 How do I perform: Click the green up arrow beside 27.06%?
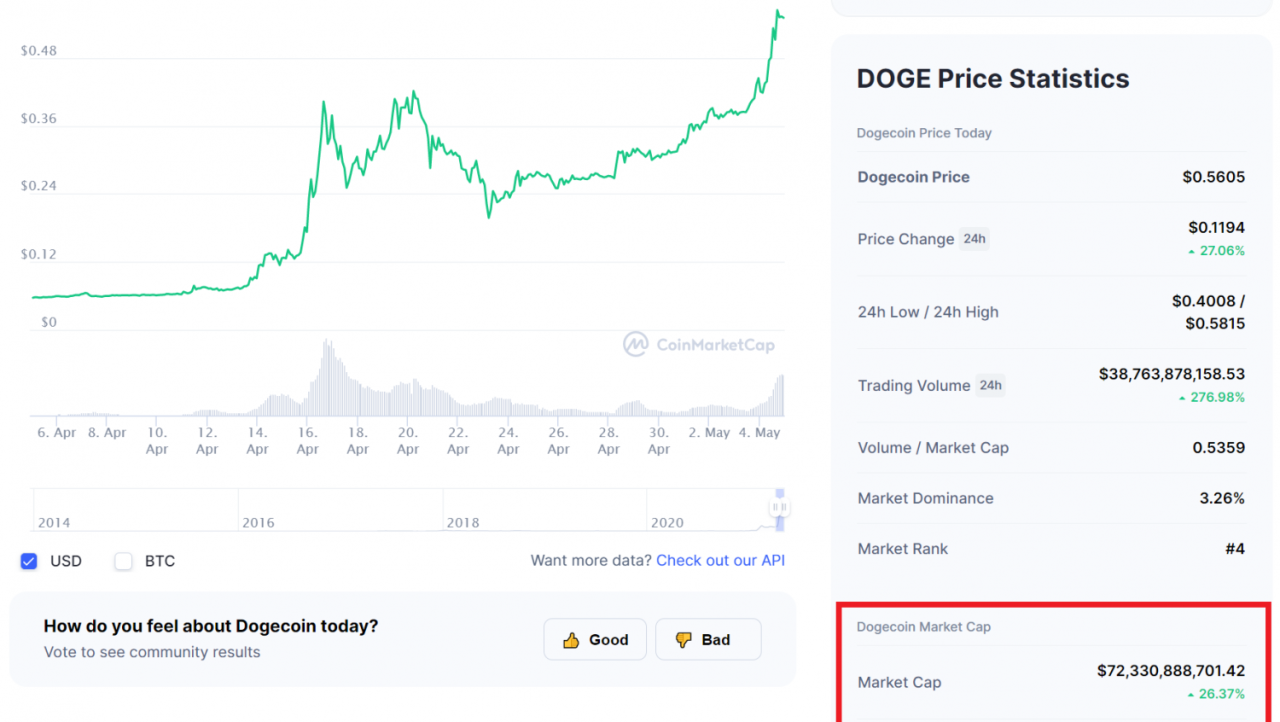coord(1191,252)
